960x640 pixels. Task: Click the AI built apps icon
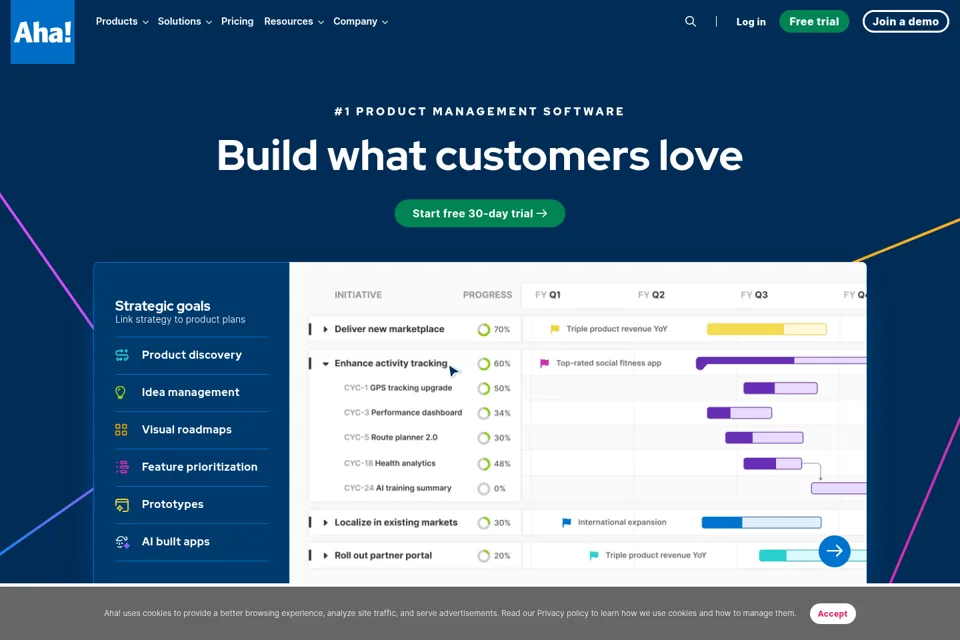click(x=122, y=542)
